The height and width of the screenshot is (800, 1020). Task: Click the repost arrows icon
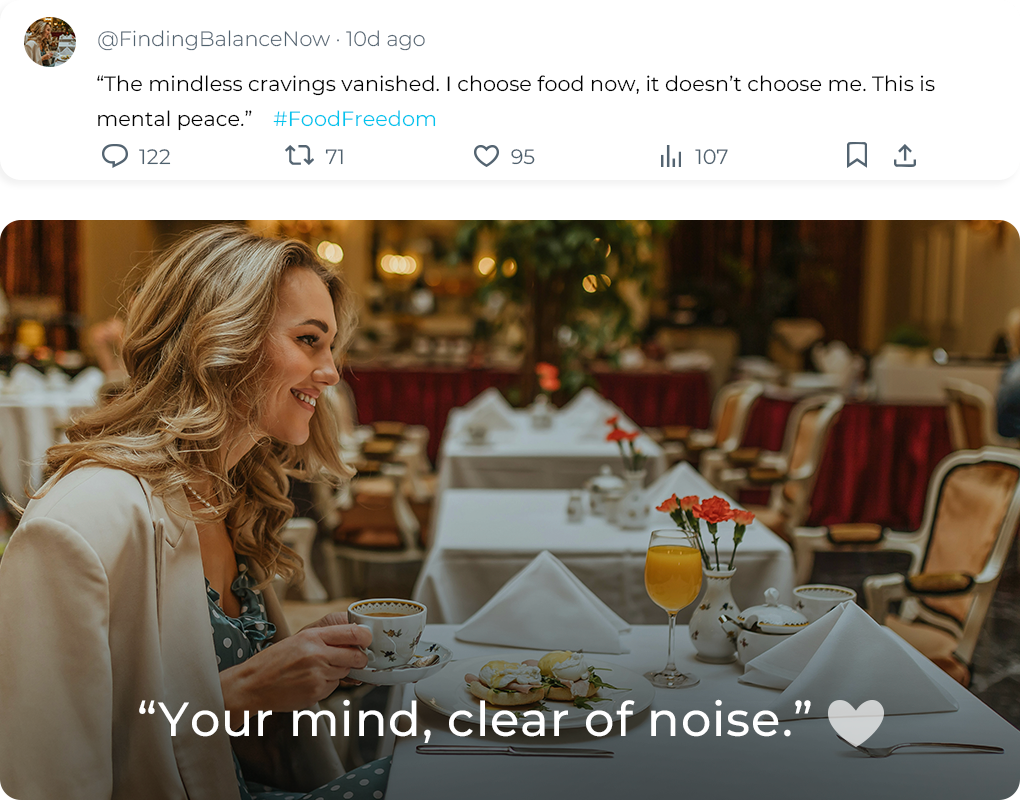click(x=299, y=156)
